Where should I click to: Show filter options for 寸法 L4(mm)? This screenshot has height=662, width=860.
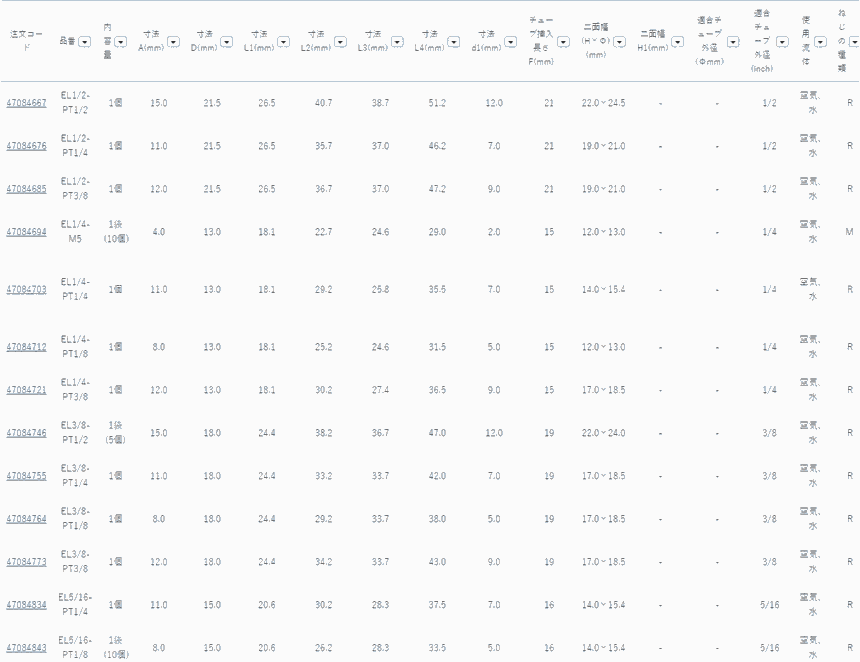point(456,42)
